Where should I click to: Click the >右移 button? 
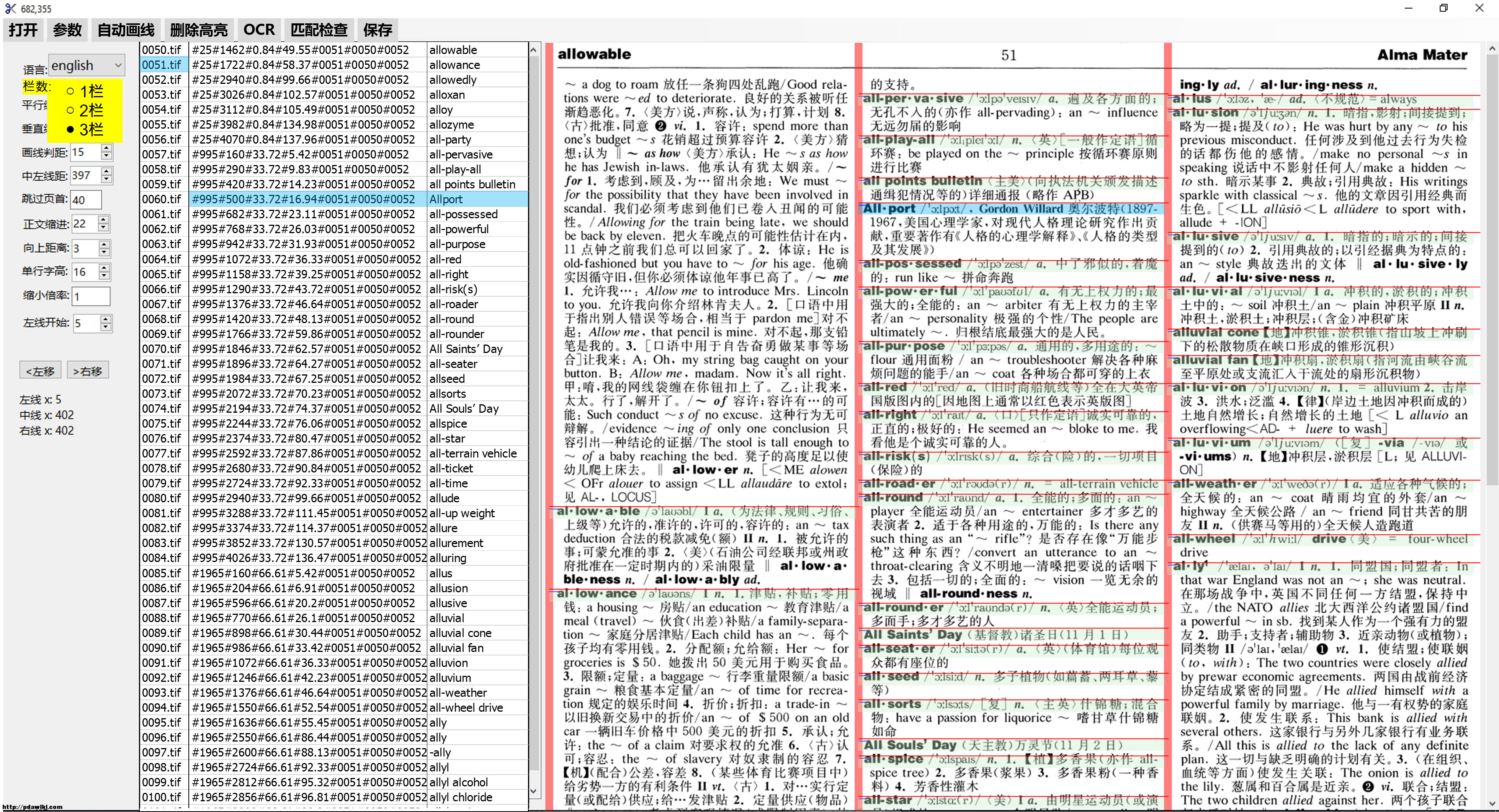[x=88, y=371]
